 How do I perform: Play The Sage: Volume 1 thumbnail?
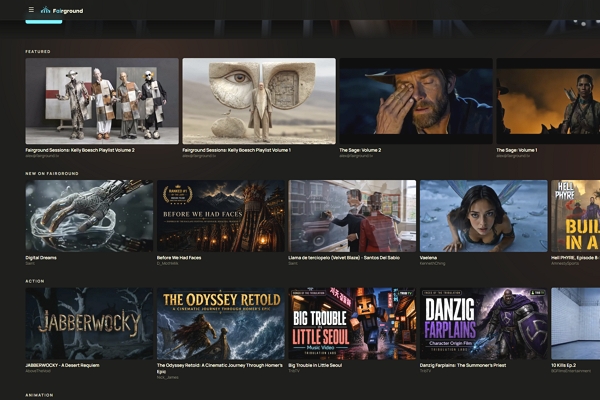[x=548, y=101]
